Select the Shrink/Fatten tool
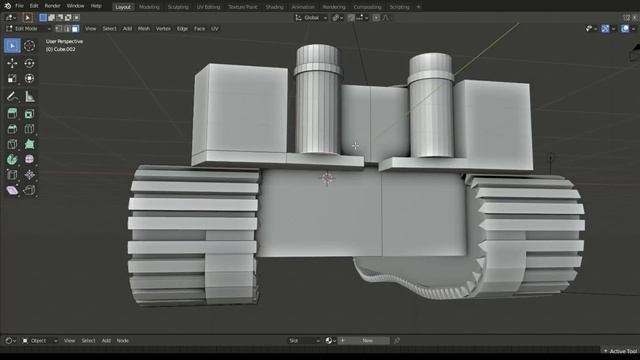The image size is (640, 360). coord(29,175)
